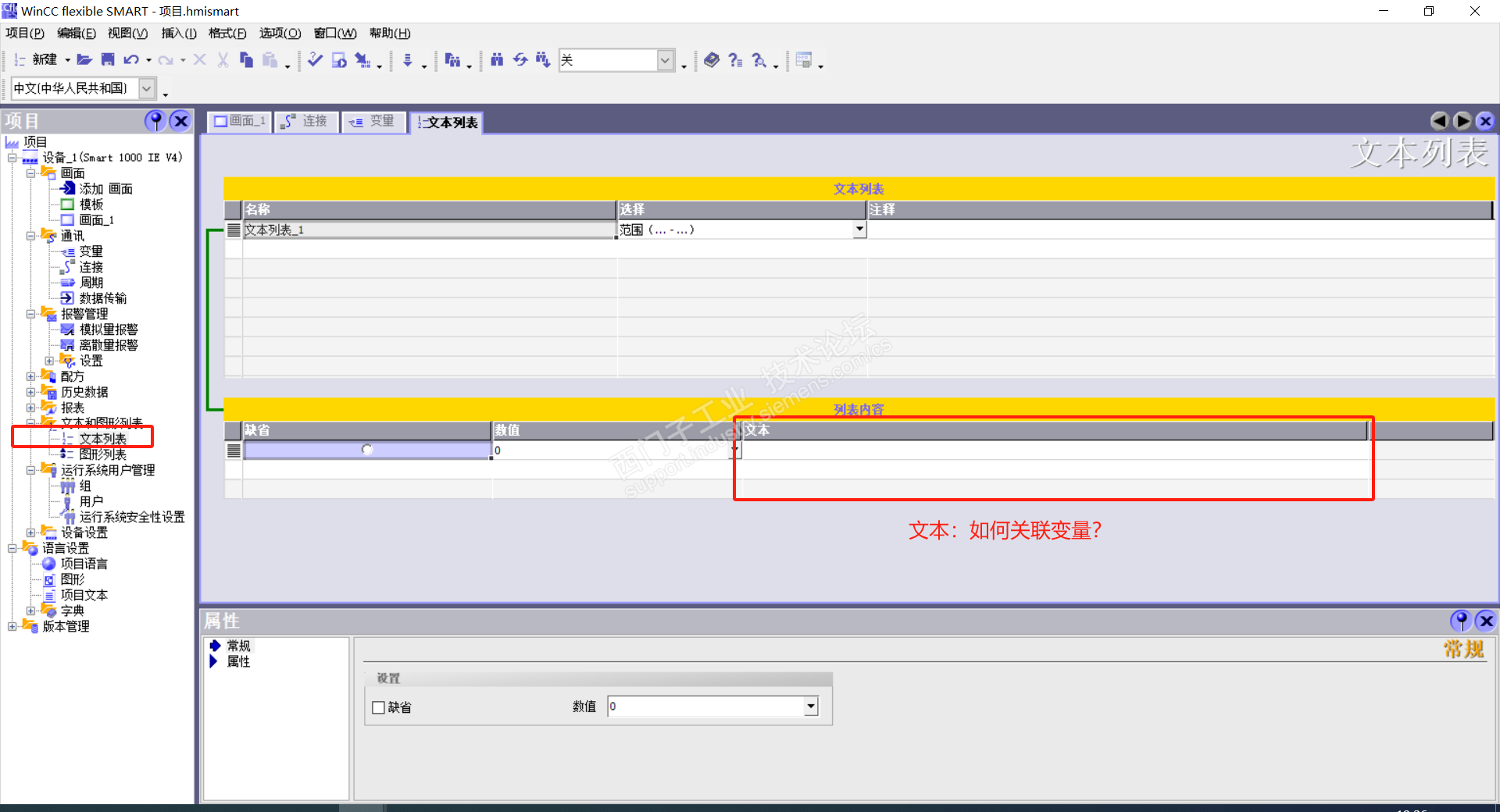Copy selection with the copy icon
Screen dimensions: 1500x812
(x=247, y=60)
